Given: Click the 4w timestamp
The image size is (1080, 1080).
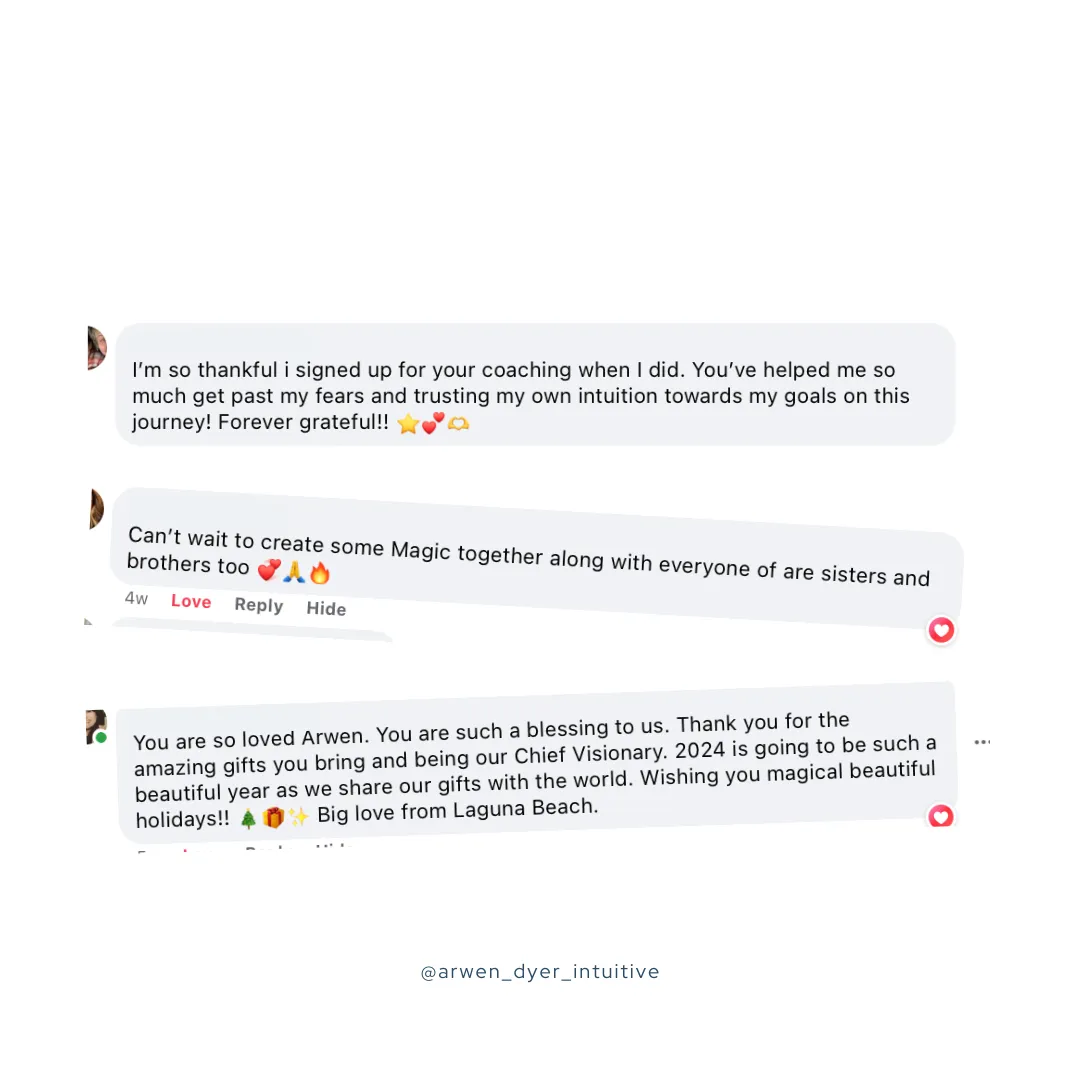Looking at the screenshot, I should click(x=136, y=598).
